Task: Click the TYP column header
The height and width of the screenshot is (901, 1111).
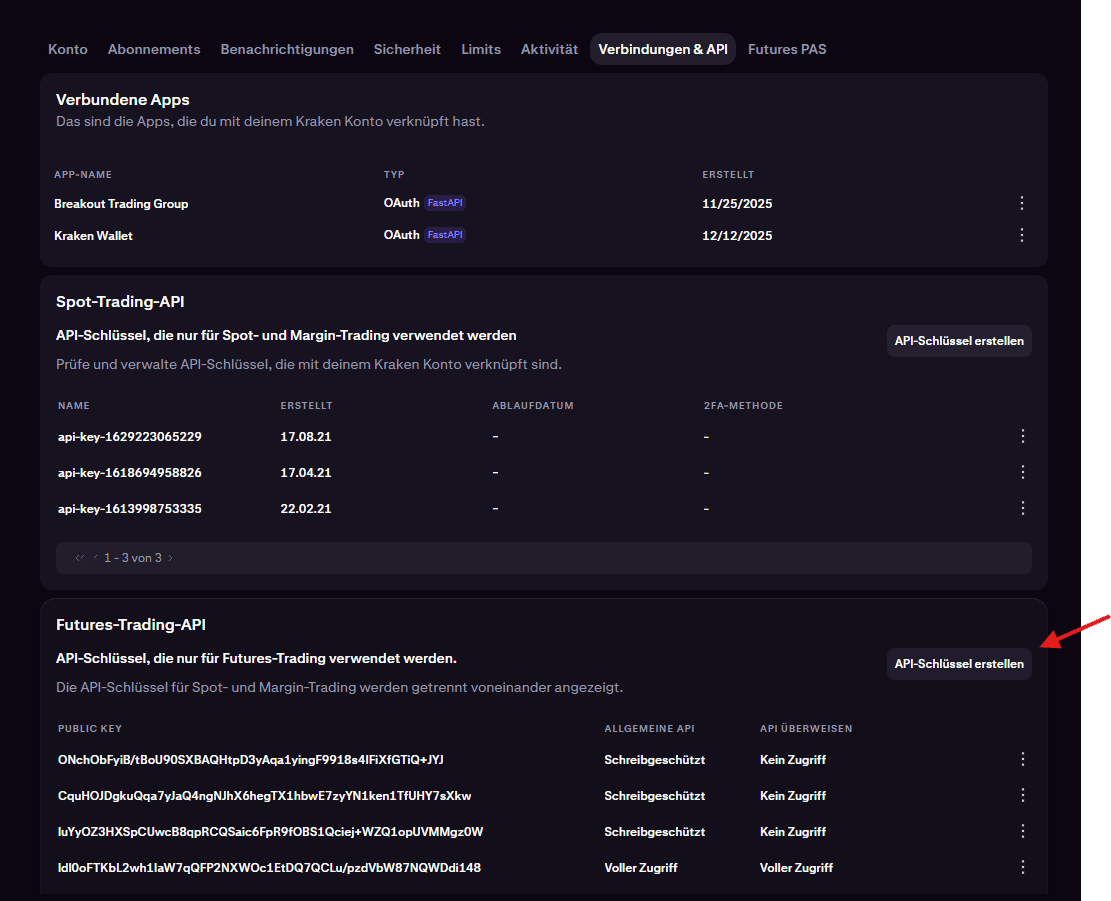Action: [394, 175]
